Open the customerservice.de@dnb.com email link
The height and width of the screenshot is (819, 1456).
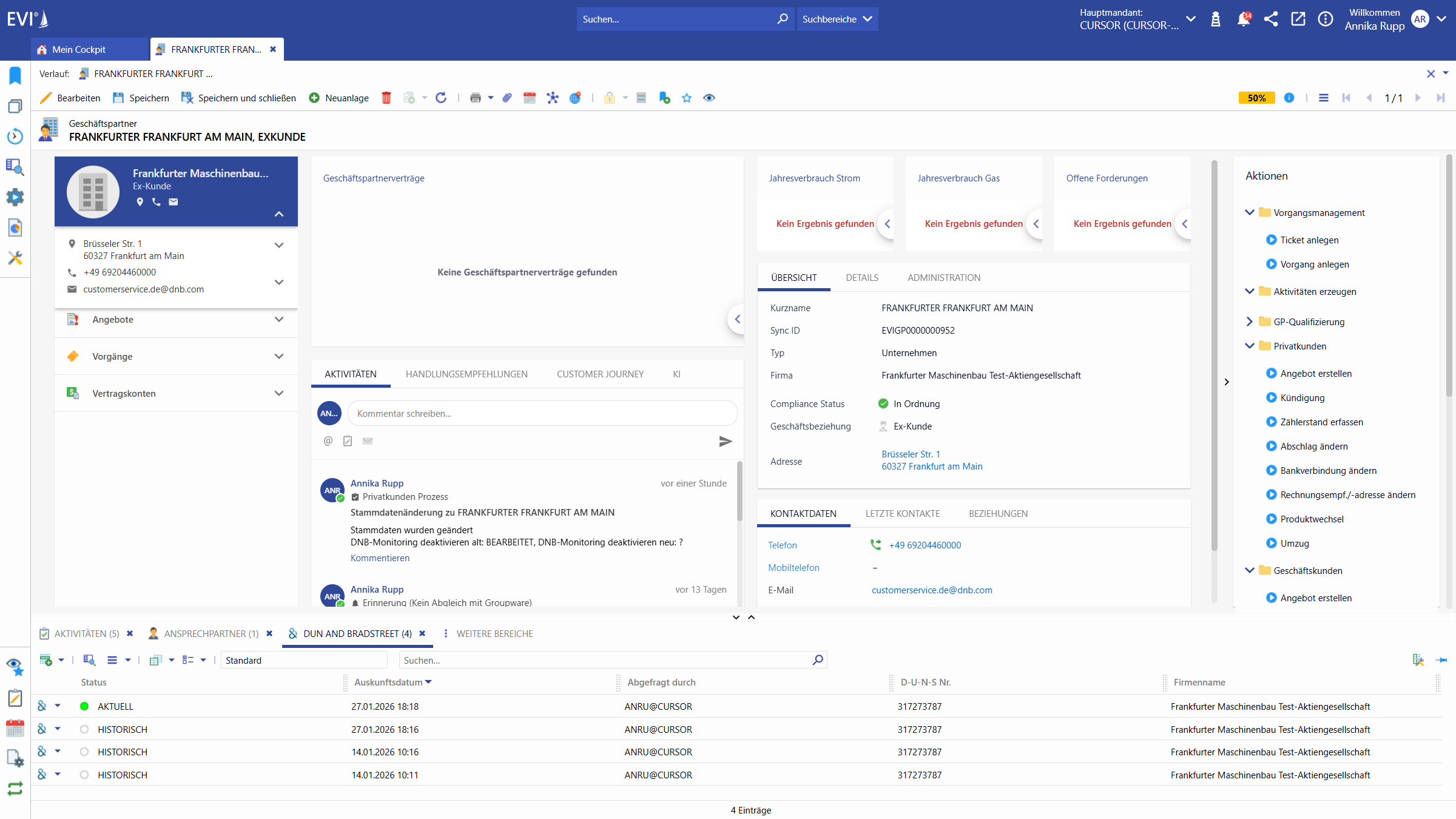pos(932,590)
